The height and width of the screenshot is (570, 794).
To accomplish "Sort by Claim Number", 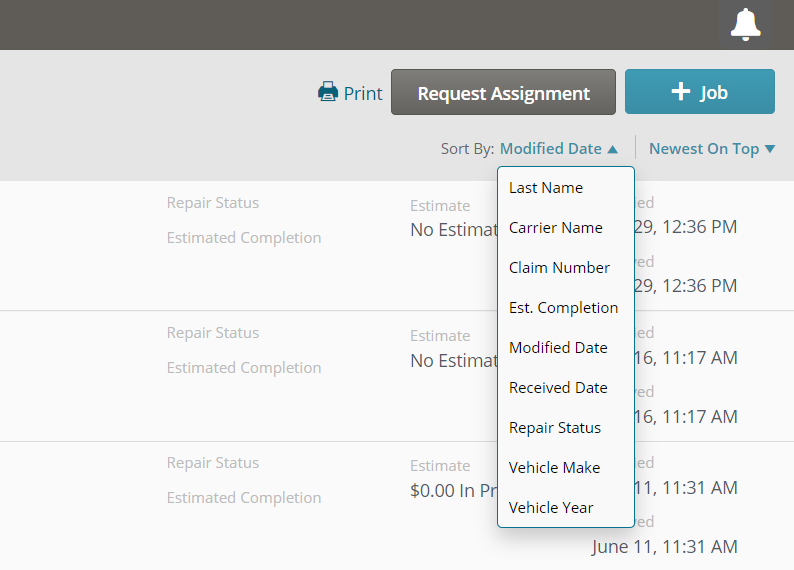I will coord(566,268).
